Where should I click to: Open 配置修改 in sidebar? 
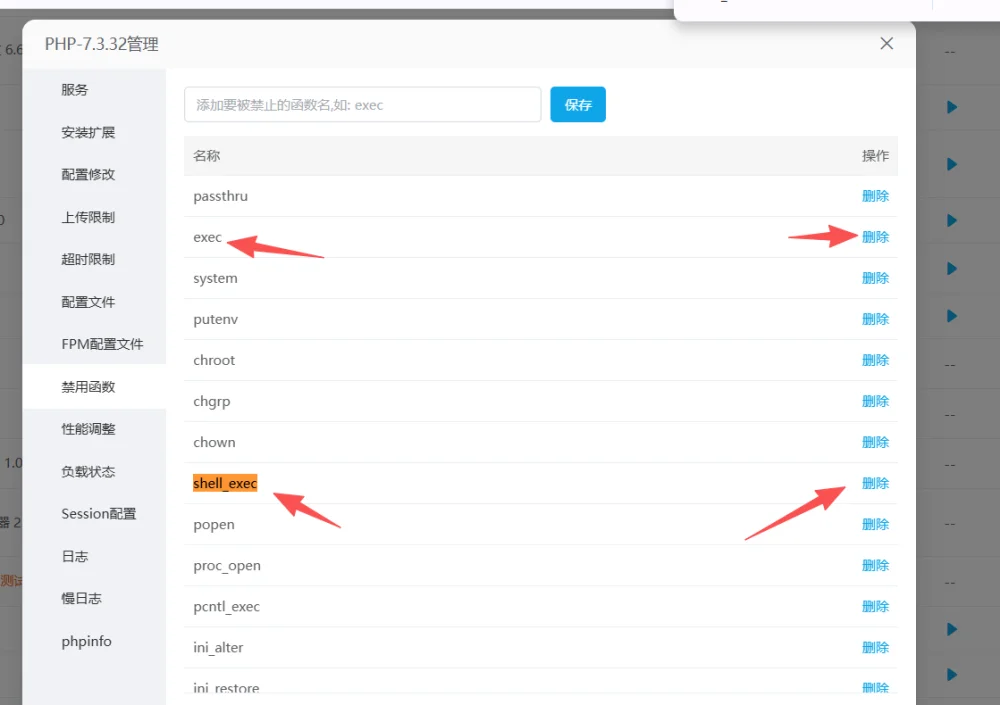pyautogui.click(x=88, y=175)
